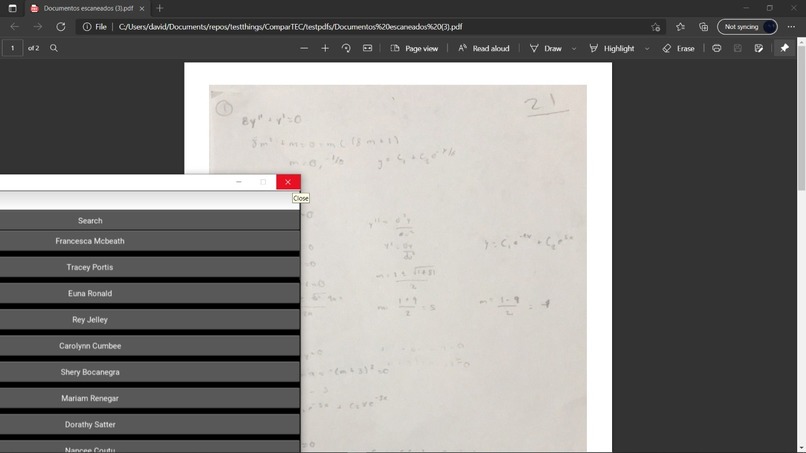Screen dimensions: 806x453
Task: Click the PDF page number field
Action: coord(12,48)
